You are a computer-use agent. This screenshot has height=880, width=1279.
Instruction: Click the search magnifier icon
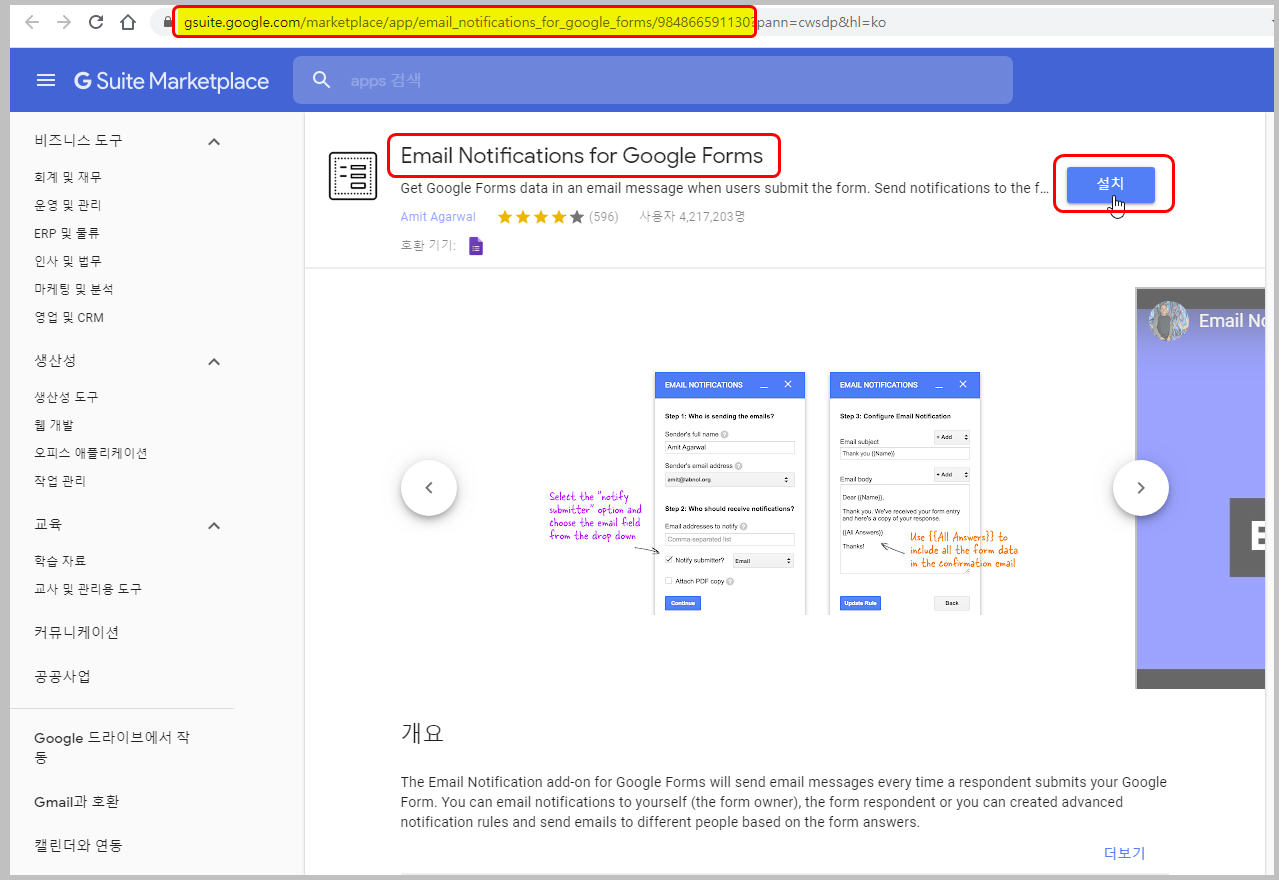321,80
